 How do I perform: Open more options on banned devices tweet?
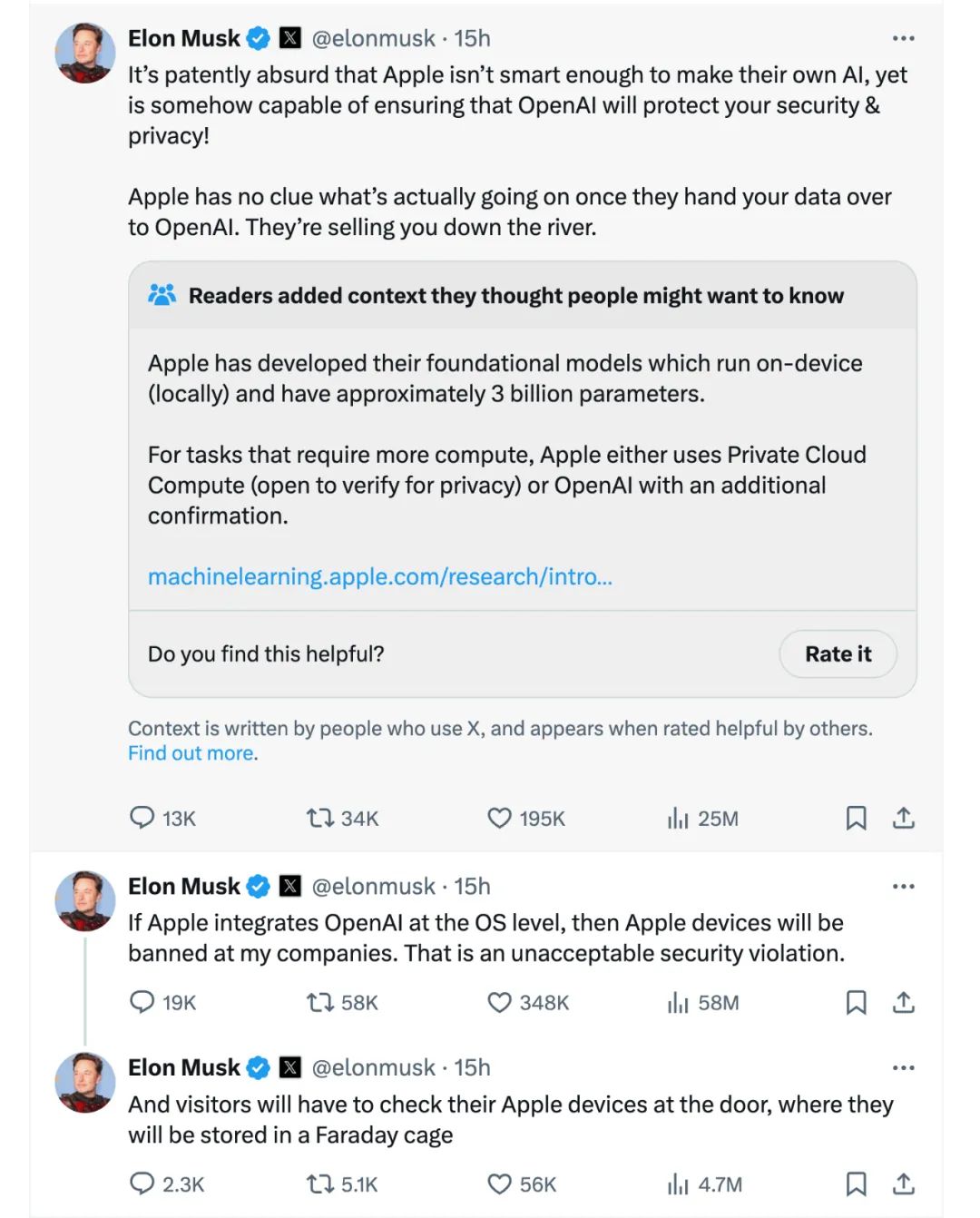[903, 886]
